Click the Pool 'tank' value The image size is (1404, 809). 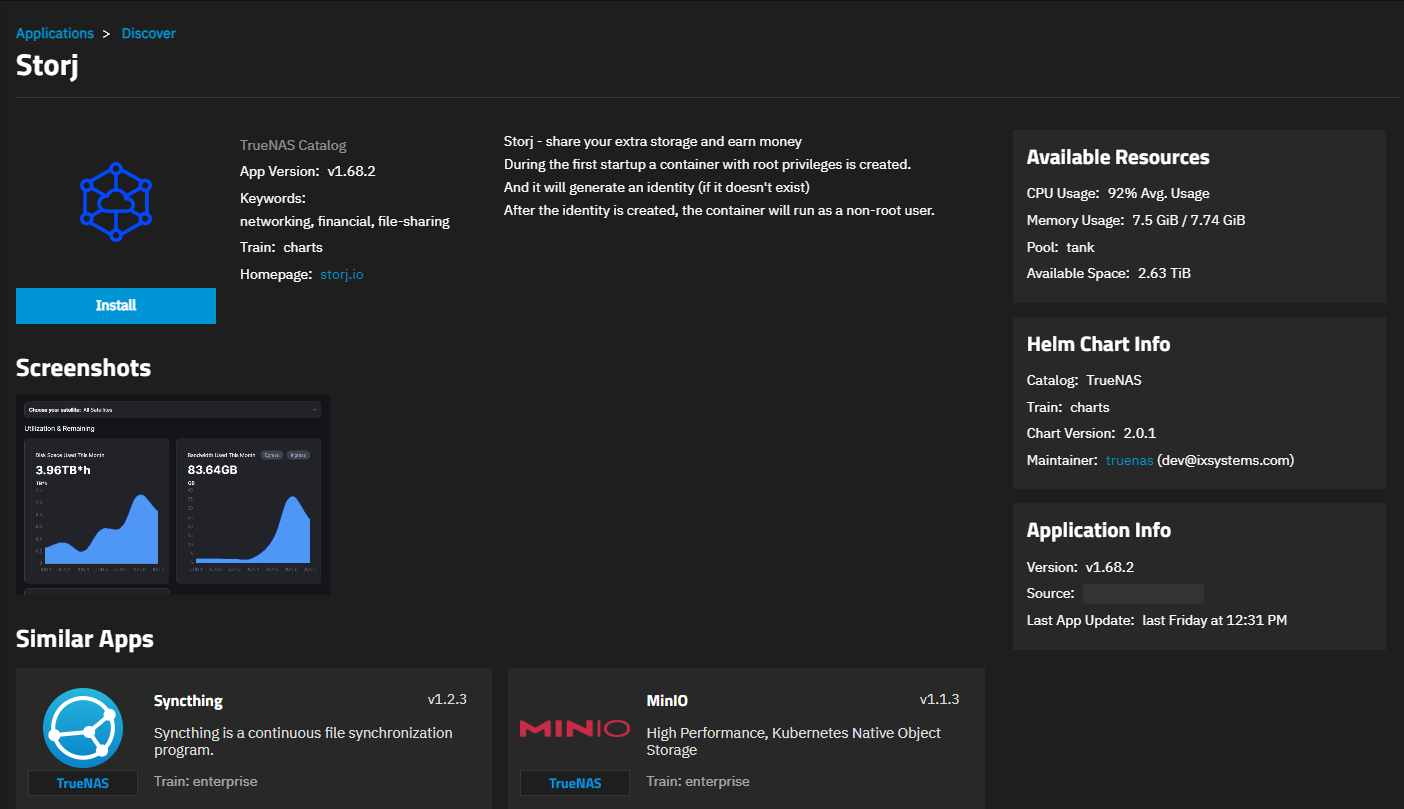1080,247
